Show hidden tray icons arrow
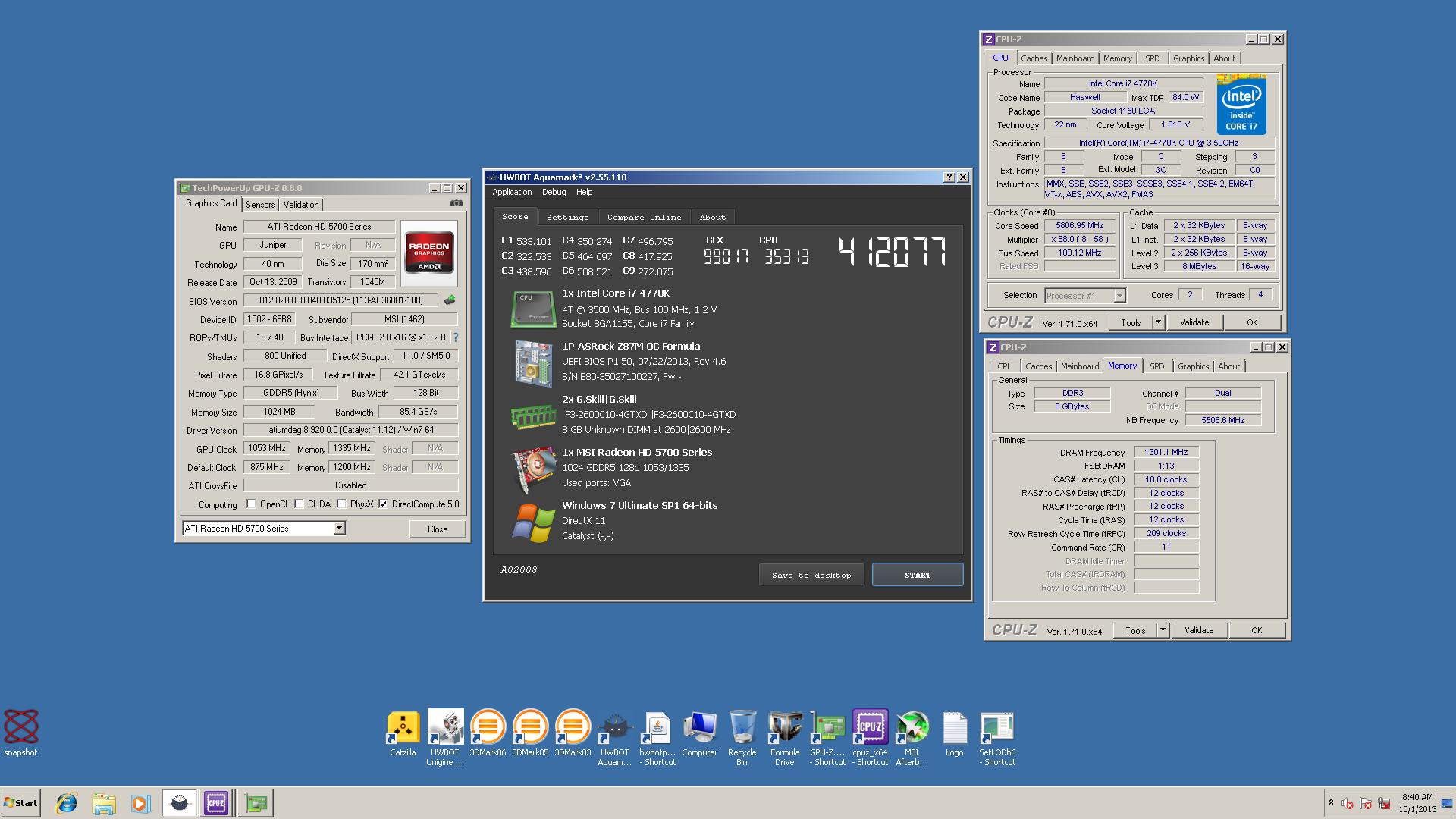 (x=1331, y=802)
